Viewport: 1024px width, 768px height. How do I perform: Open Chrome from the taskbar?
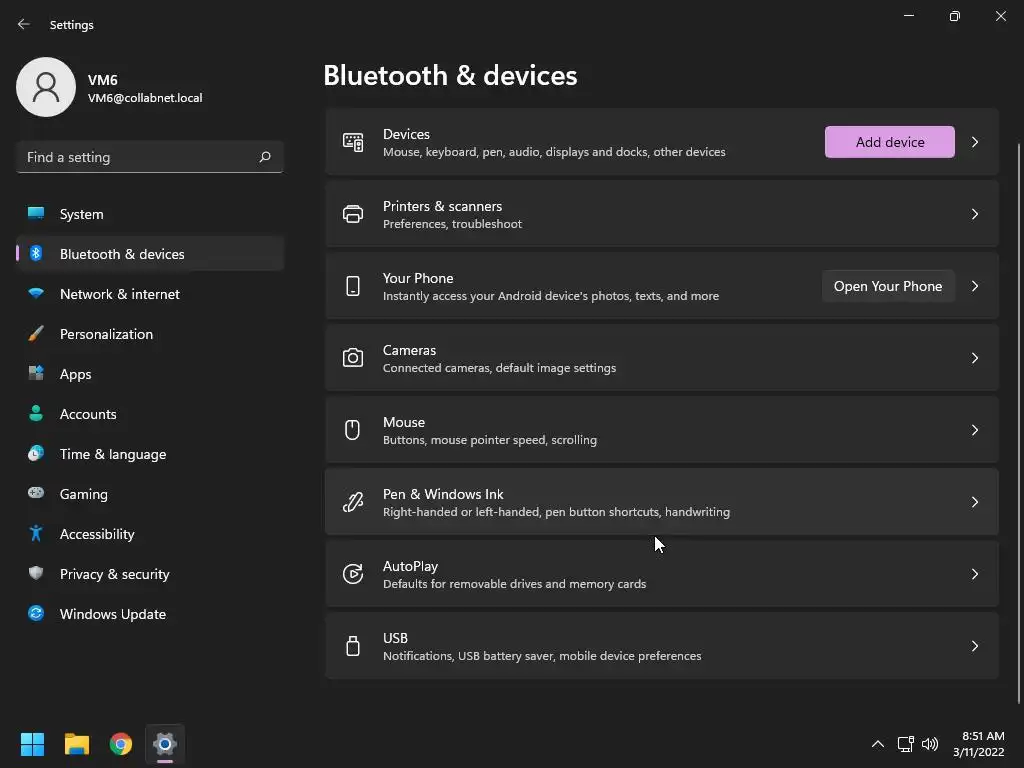pos(121,744)
